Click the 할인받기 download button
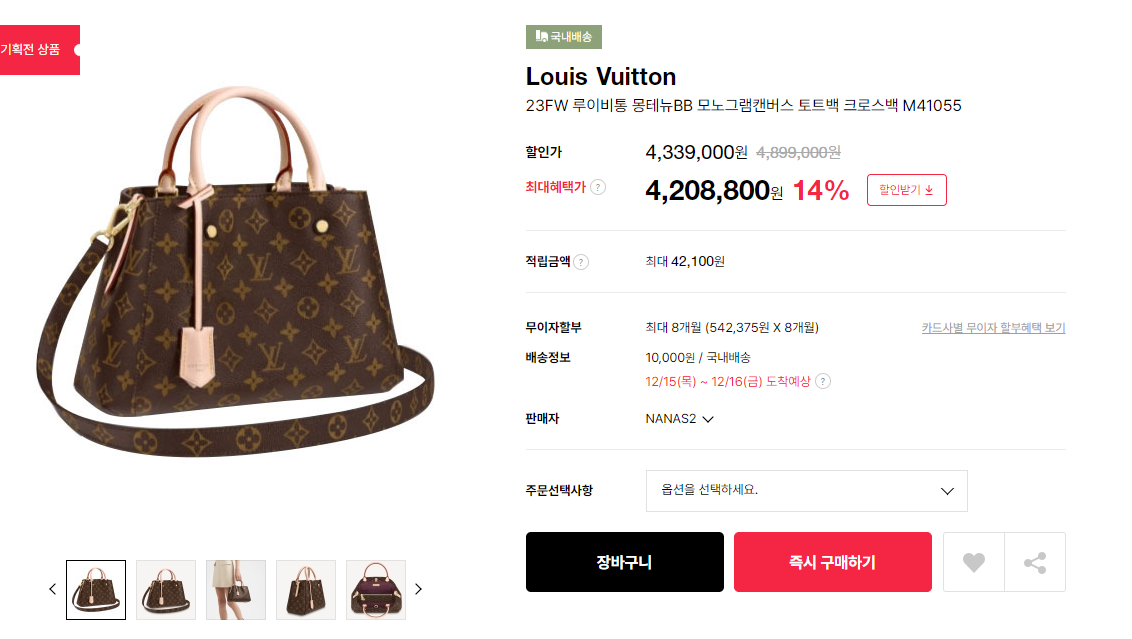1132x639 pixels. pos(907,190)
